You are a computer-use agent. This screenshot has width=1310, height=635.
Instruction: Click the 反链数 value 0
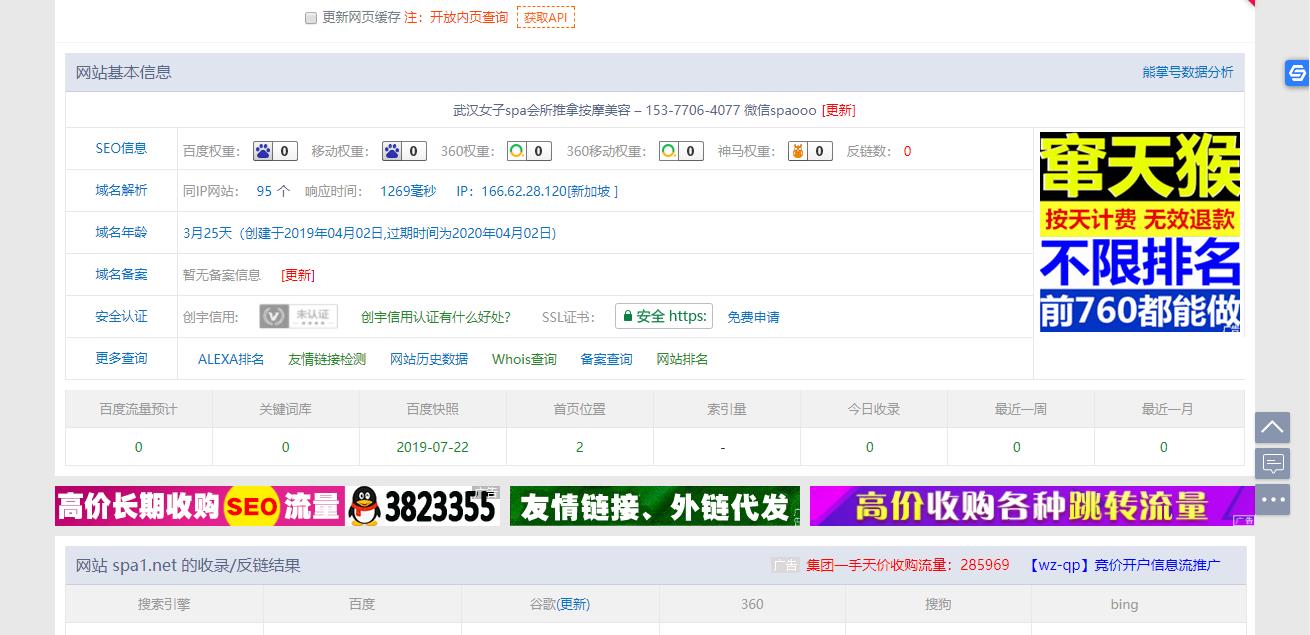pos(907,151)
